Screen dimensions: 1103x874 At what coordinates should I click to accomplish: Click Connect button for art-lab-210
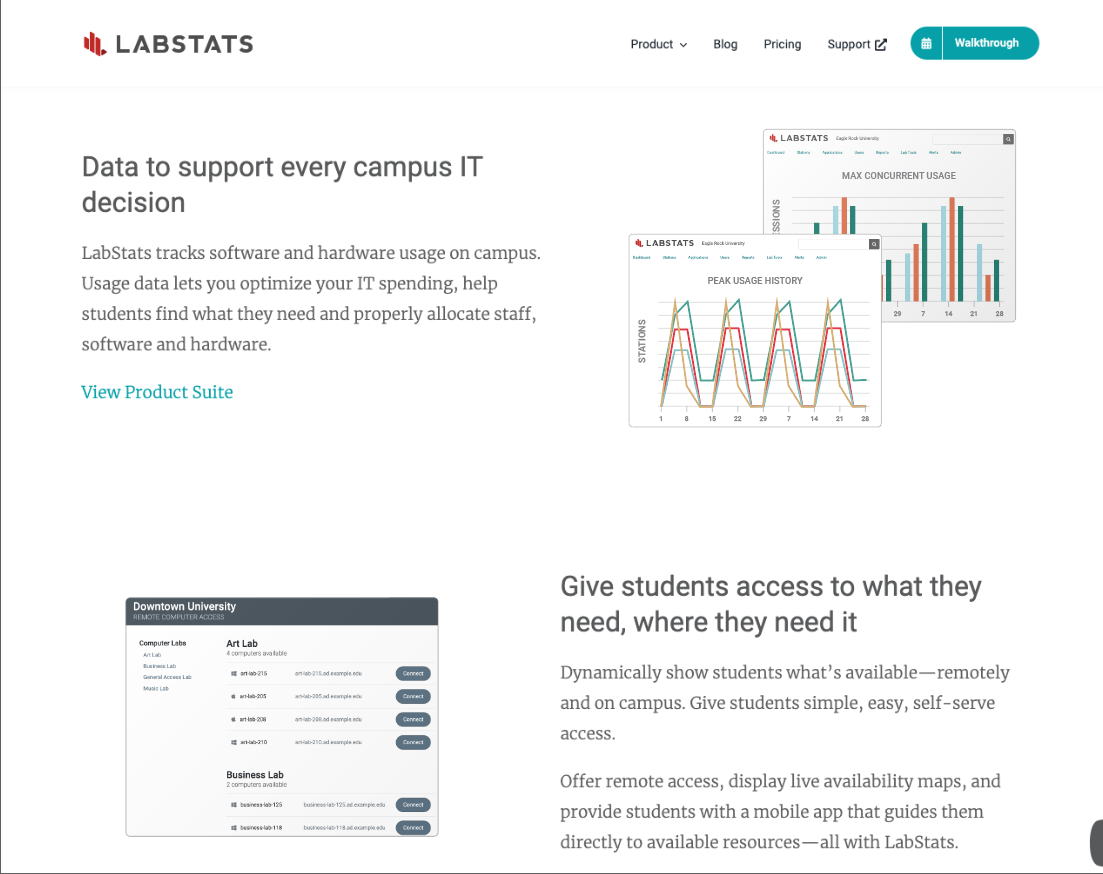(x=413, y=742)
